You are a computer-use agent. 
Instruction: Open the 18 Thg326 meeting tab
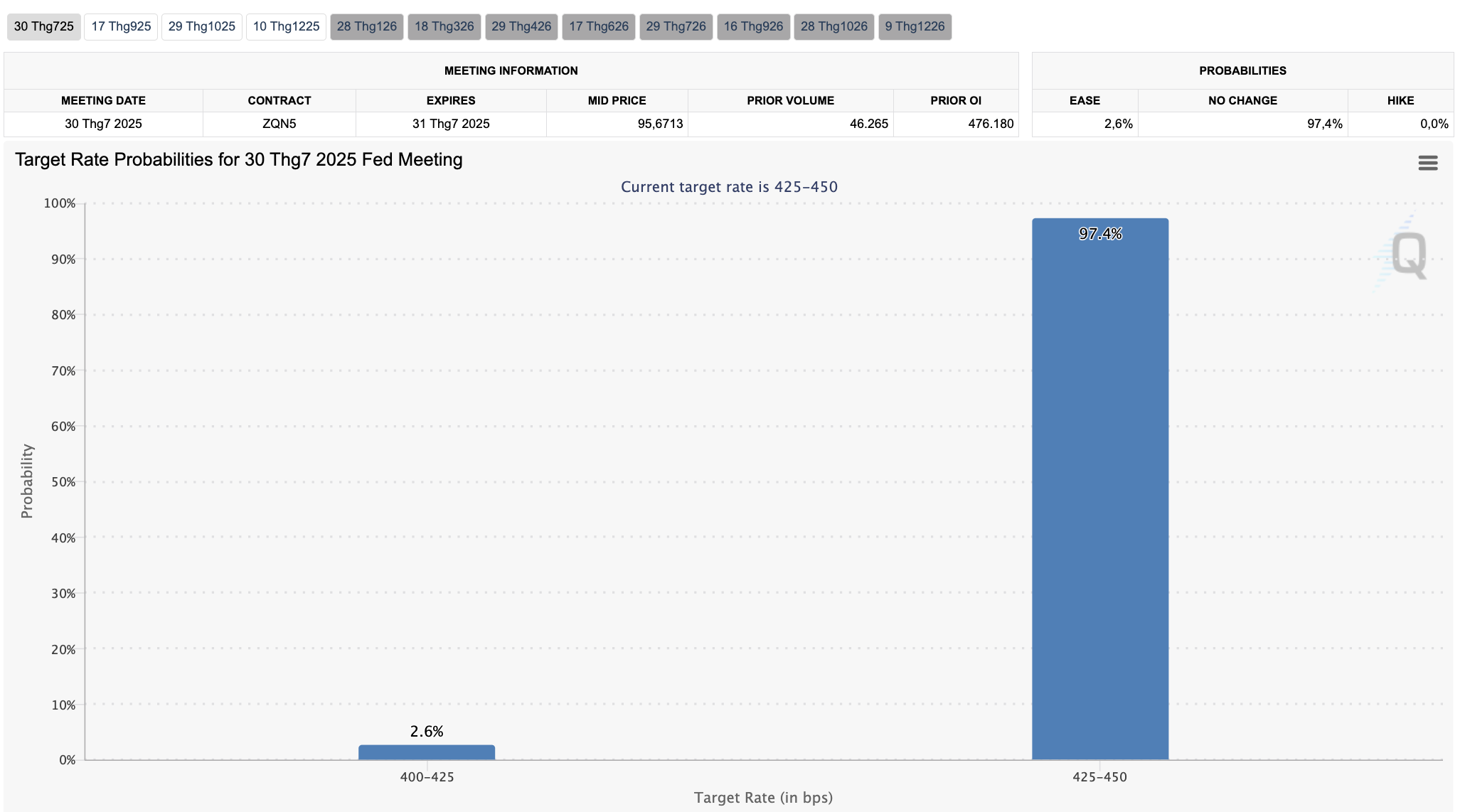[444, 27]
